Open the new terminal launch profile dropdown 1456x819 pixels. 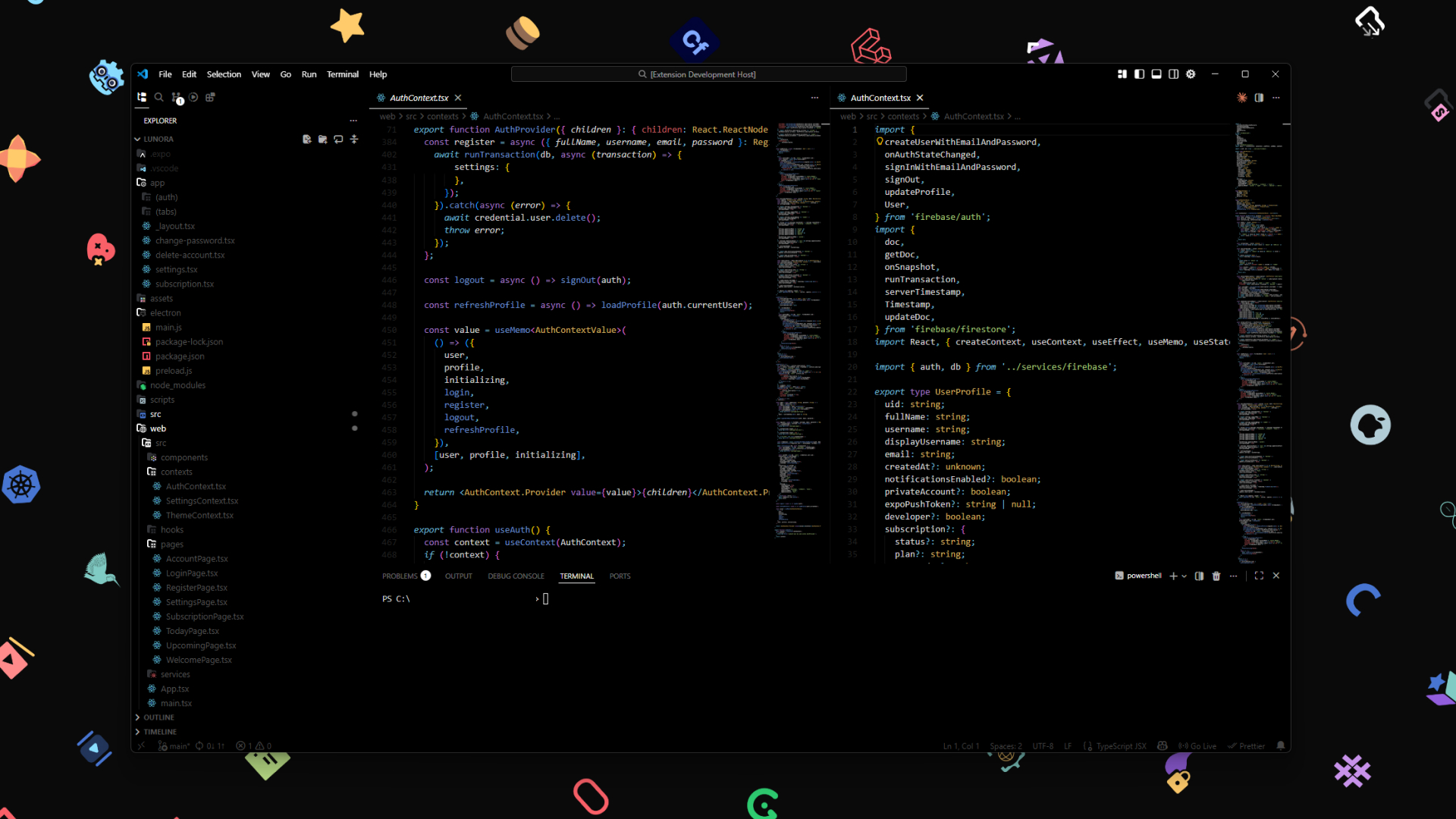coord(1185,576)
